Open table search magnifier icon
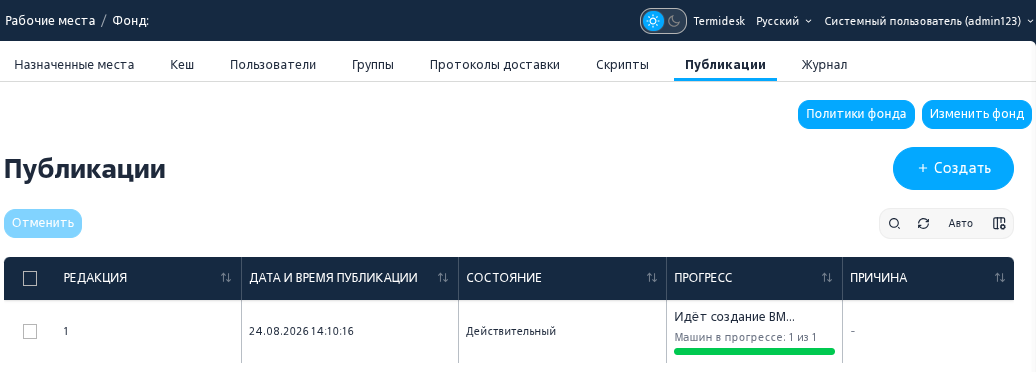 [x=894, y=223]
